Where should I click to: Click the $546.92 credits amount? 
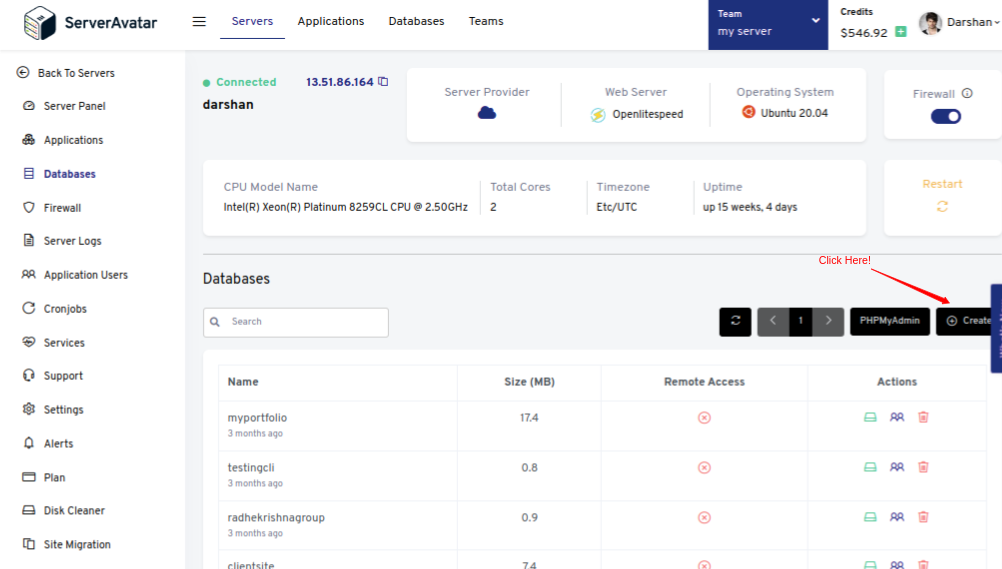[864, 33]
